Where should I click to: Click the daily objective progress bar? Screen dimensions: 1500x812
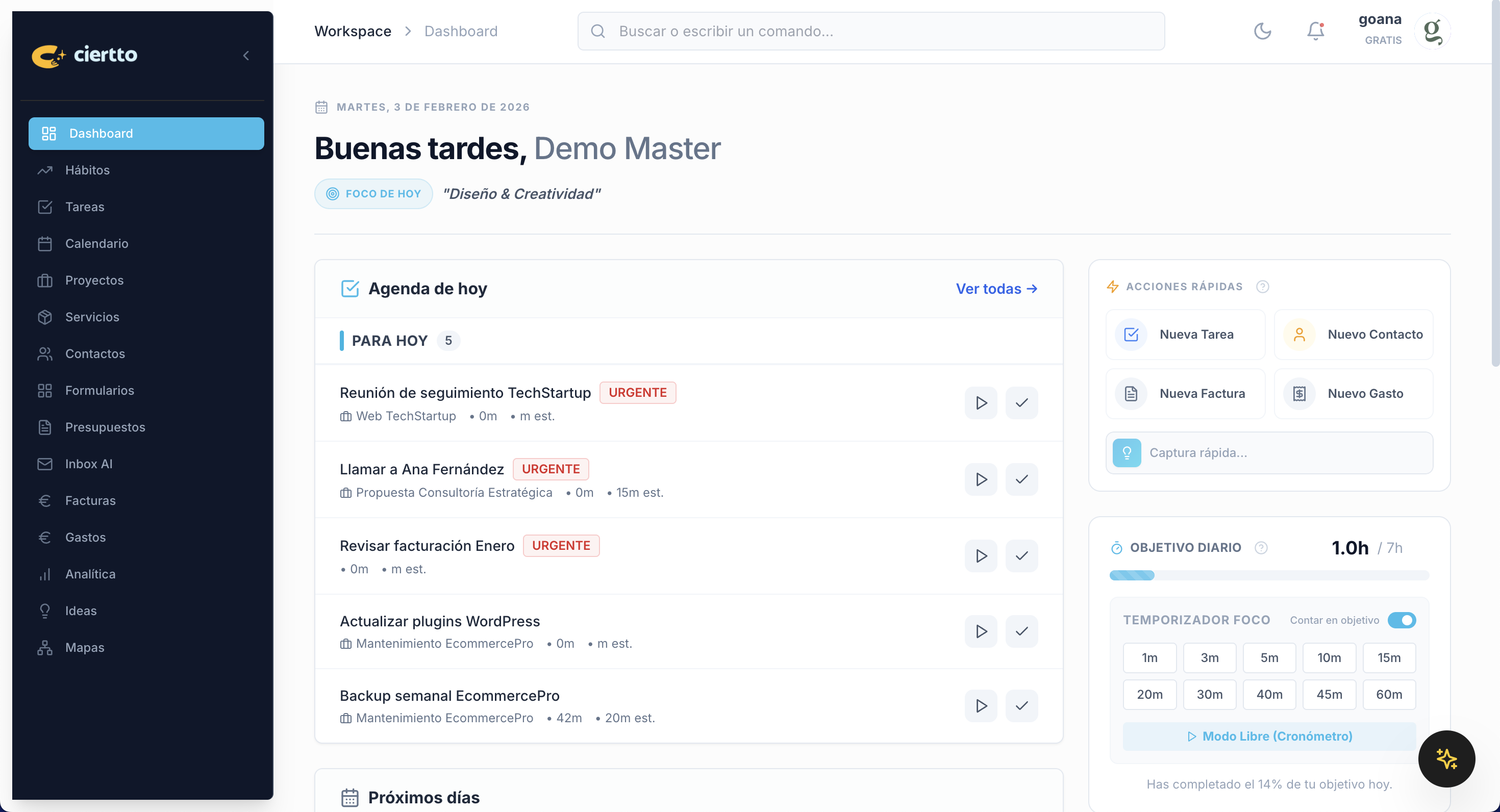tap(1269, 576)
